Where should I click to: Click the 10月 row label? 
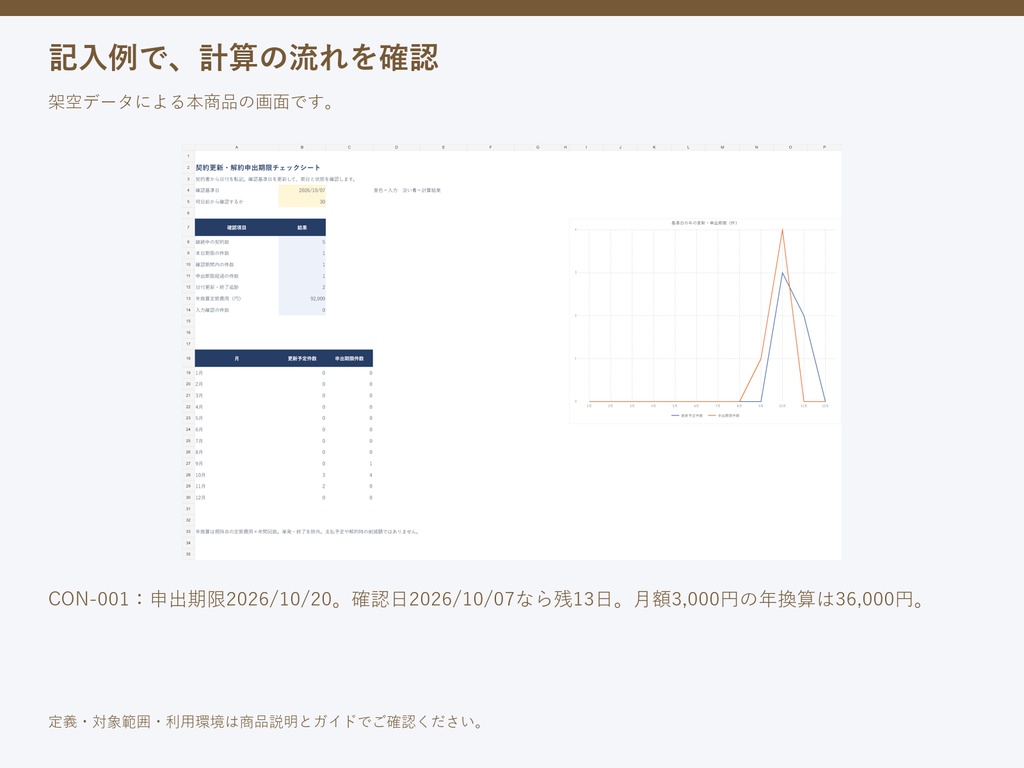pos(200,475)
